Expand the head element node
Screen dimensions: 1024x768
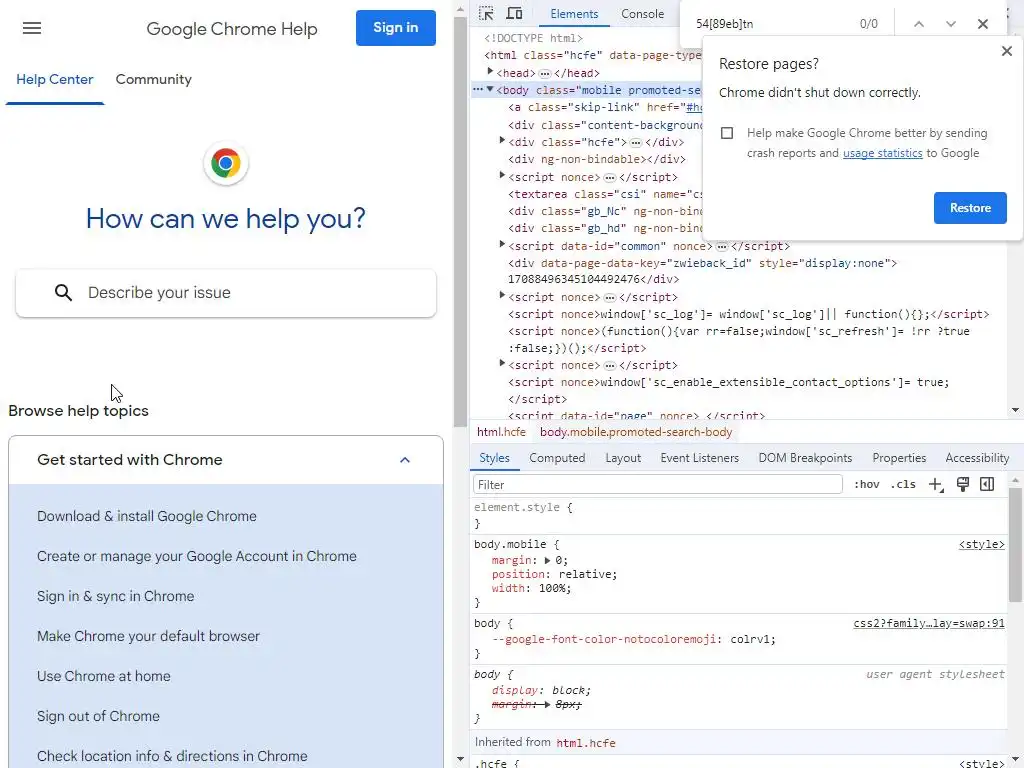coord(490,72)
